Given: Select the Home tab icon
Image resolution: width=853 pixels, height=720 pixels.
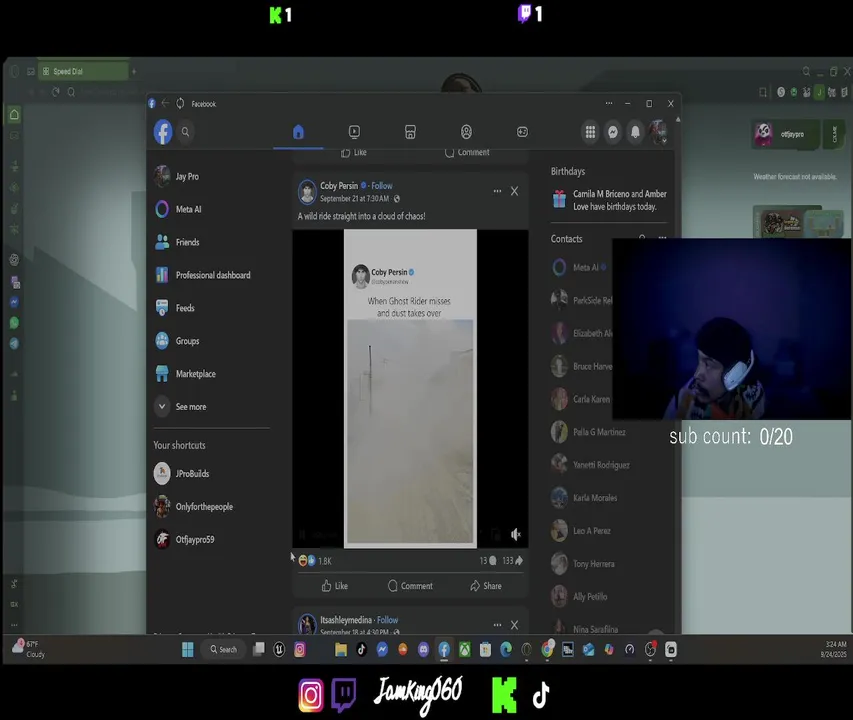Looking at the screenshot, I should pos(298,132).
